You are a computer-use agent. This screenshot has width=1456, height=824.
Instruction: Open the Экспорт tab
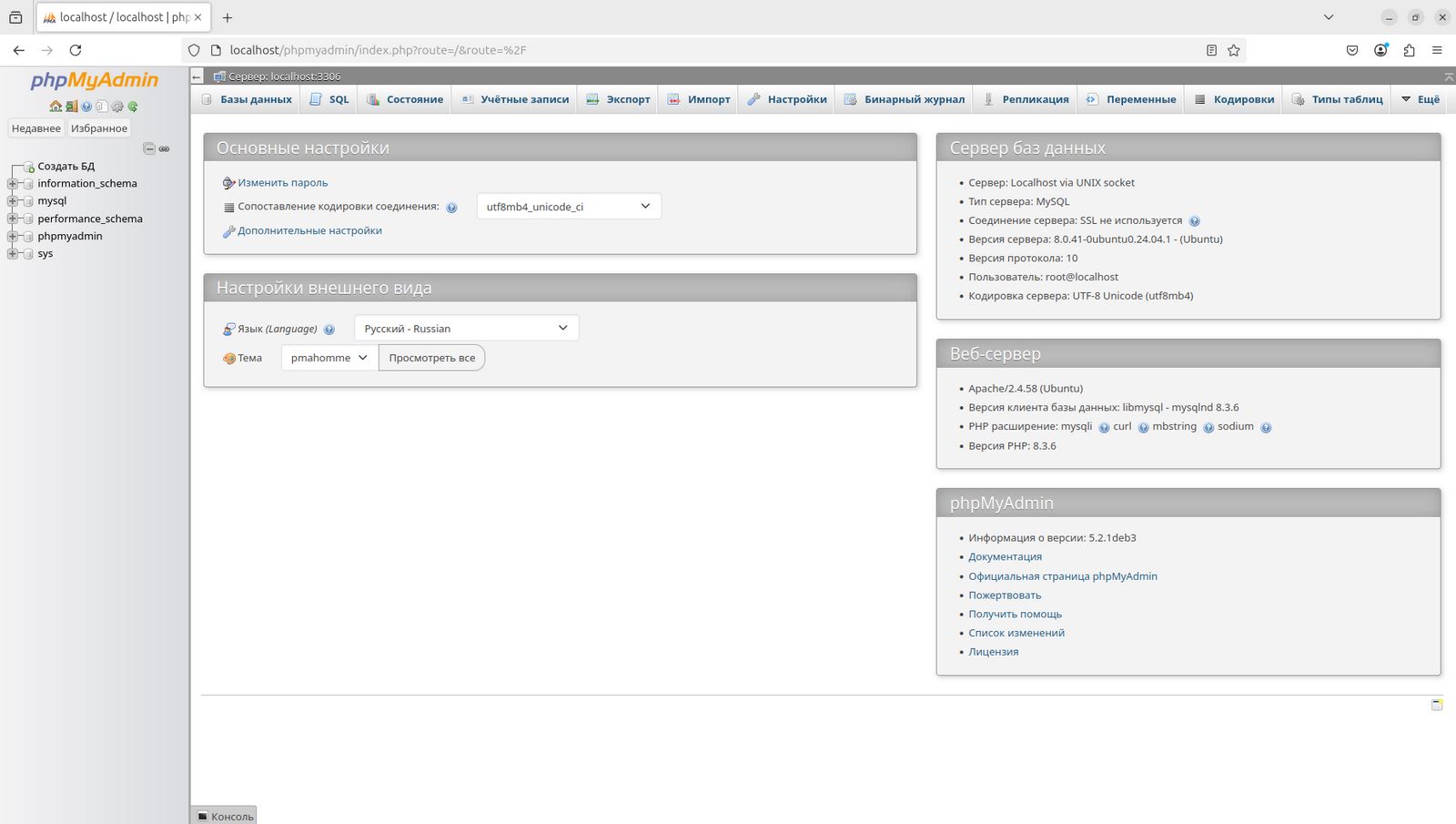point(619,99)
